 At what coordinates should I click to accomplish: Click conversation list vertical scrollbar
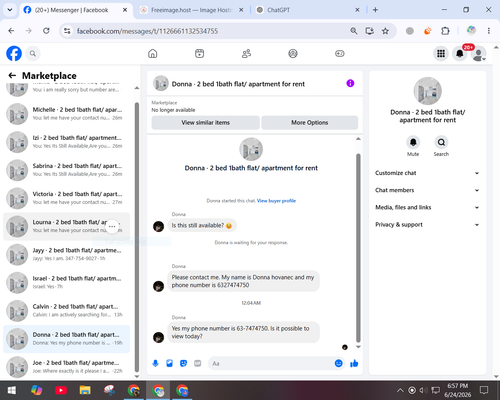[137, 237]
